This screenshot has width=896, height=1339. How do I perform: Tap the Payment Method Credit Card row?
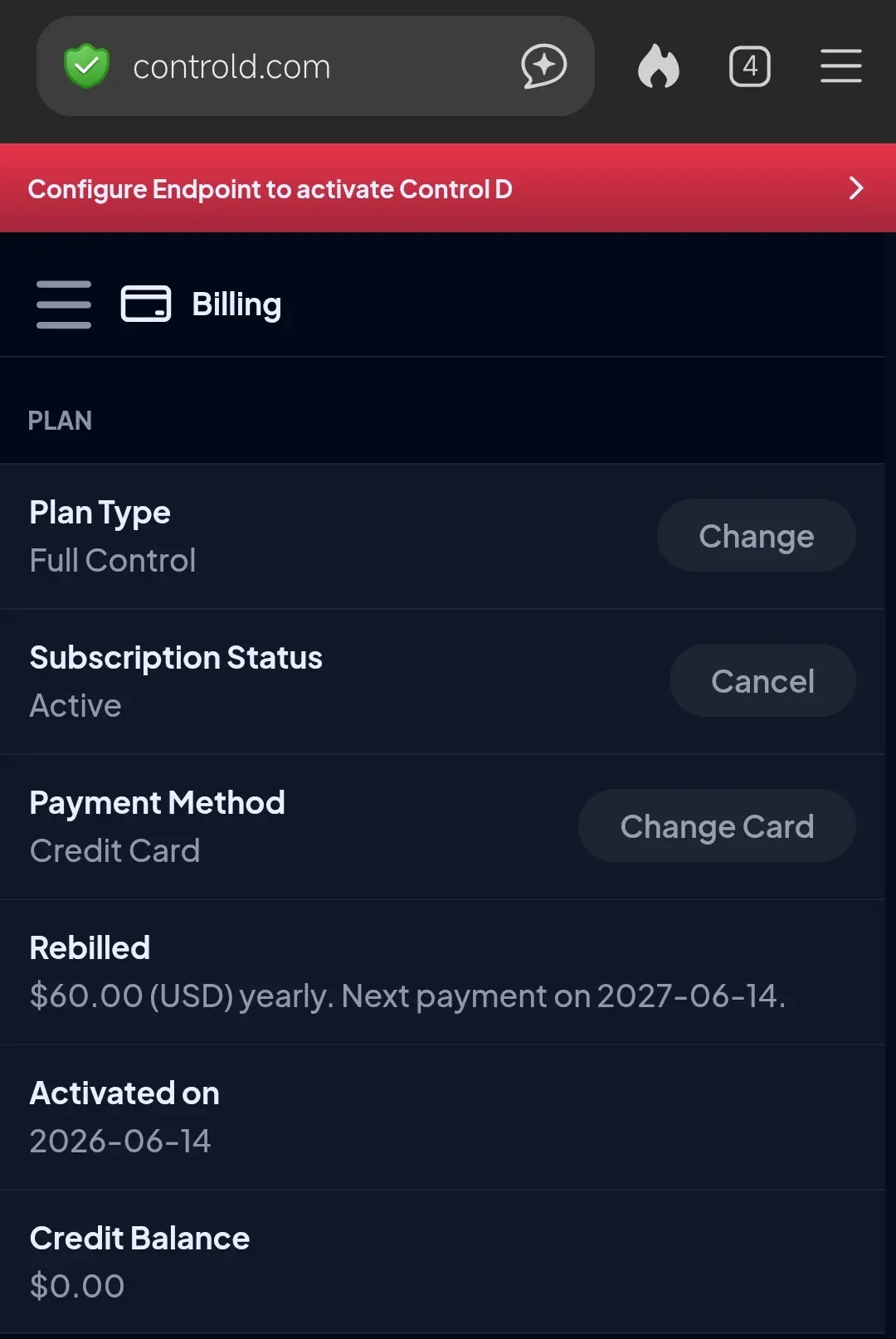442,826
